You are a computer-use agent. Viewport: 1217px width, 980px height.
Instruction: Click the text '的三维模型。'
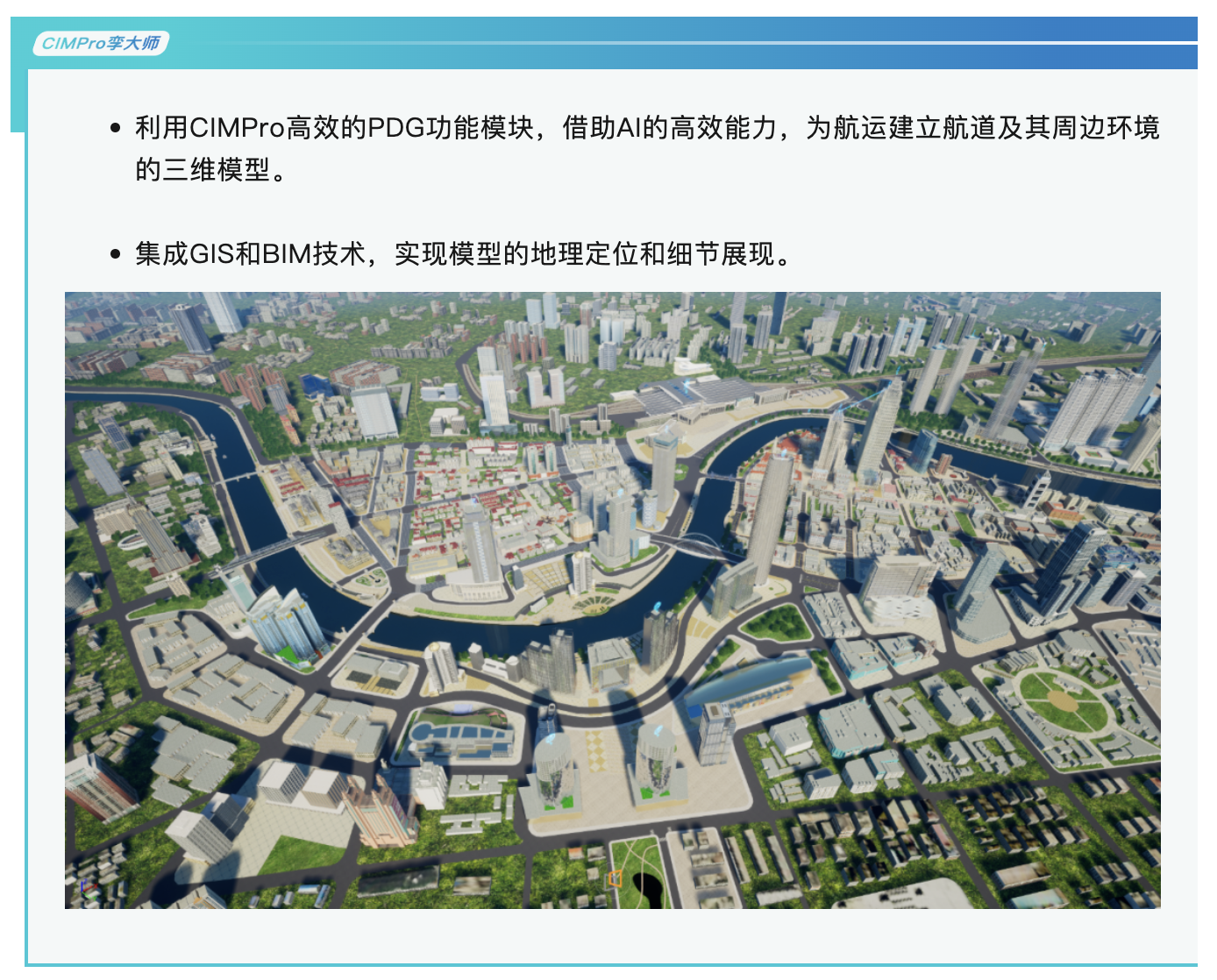[211, 169]
